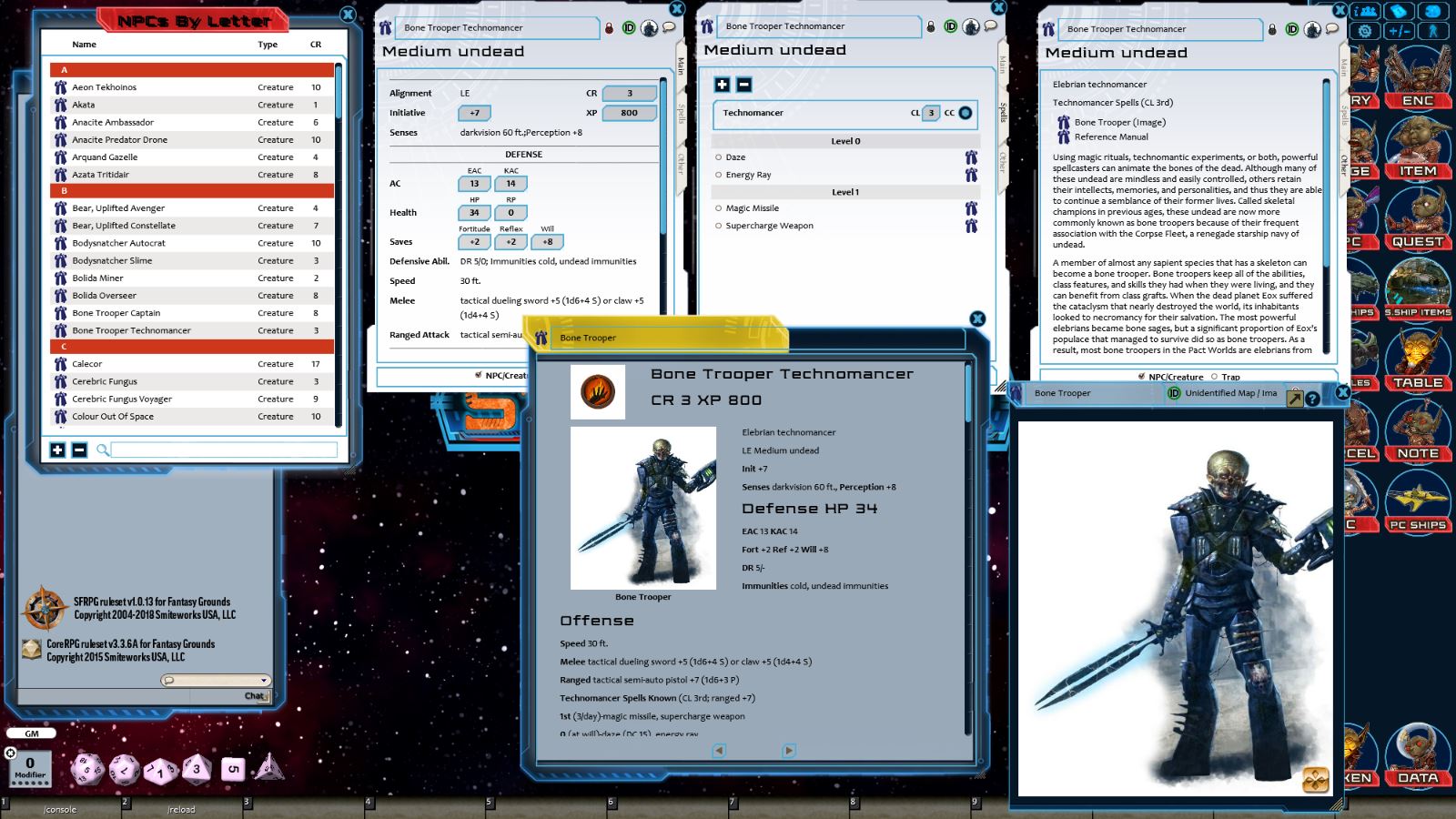The image size is (1456, 819).
Task: Toggle the Daze spell's radio circle
Action: coord(720,157)
